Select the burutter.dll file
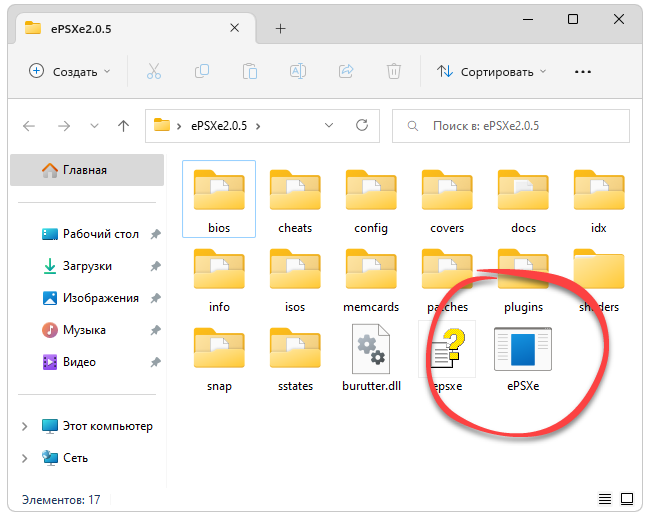 coord(371,358)
